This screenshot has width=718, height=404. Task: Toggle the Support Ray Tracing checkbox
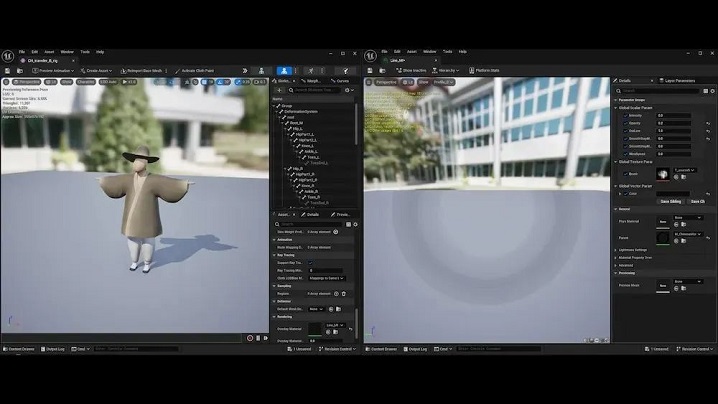coord(310,262)
